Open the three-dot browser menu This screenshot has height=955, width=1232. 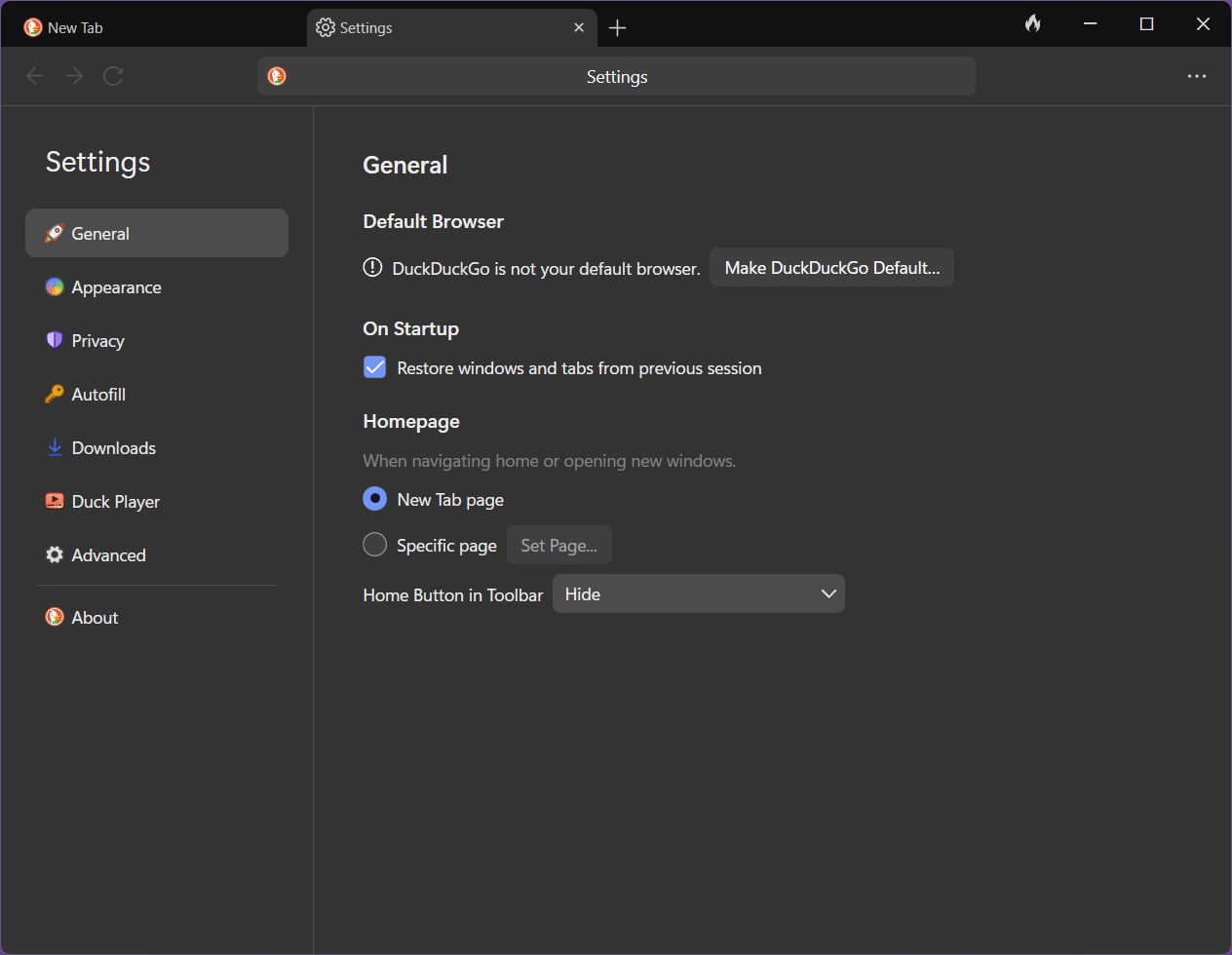point(1197,76)
